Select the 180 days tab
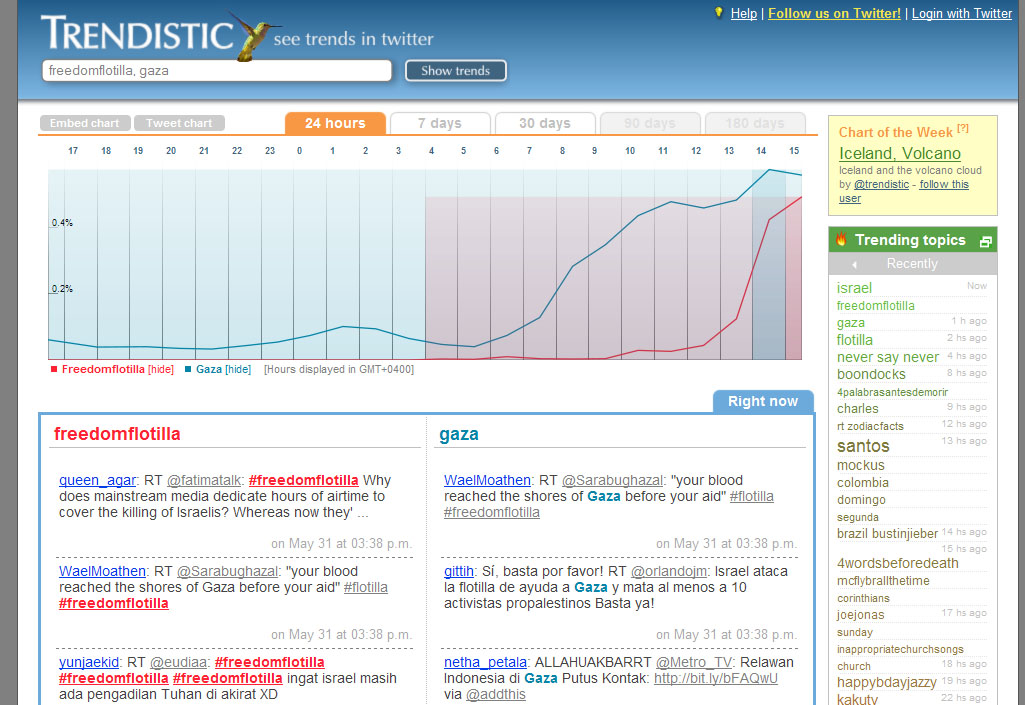This screenshot has width=1025, height=705. [755, 123]
